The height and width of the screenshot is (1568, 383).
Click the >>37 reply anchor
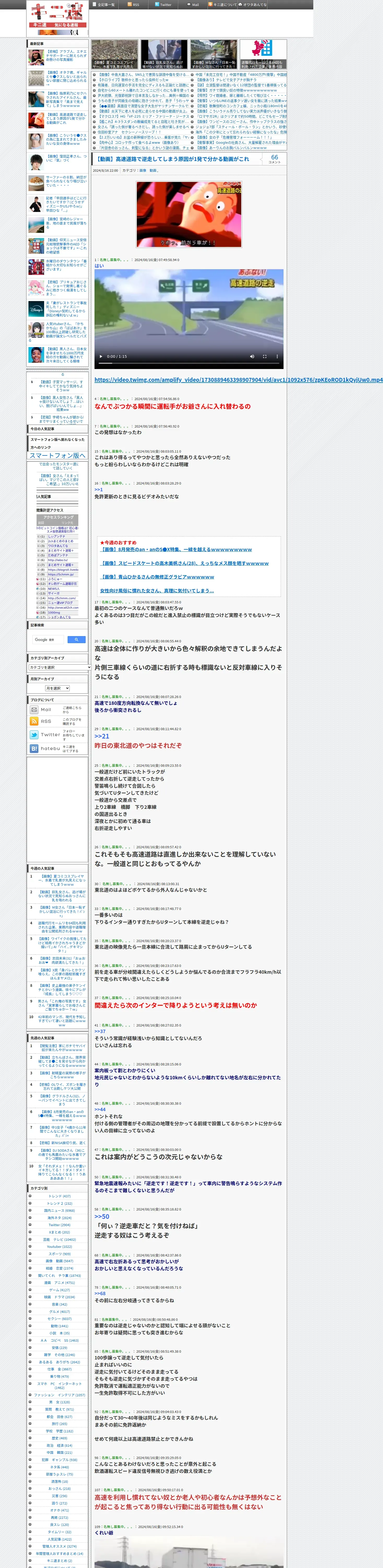click(x=100, y=1031)
